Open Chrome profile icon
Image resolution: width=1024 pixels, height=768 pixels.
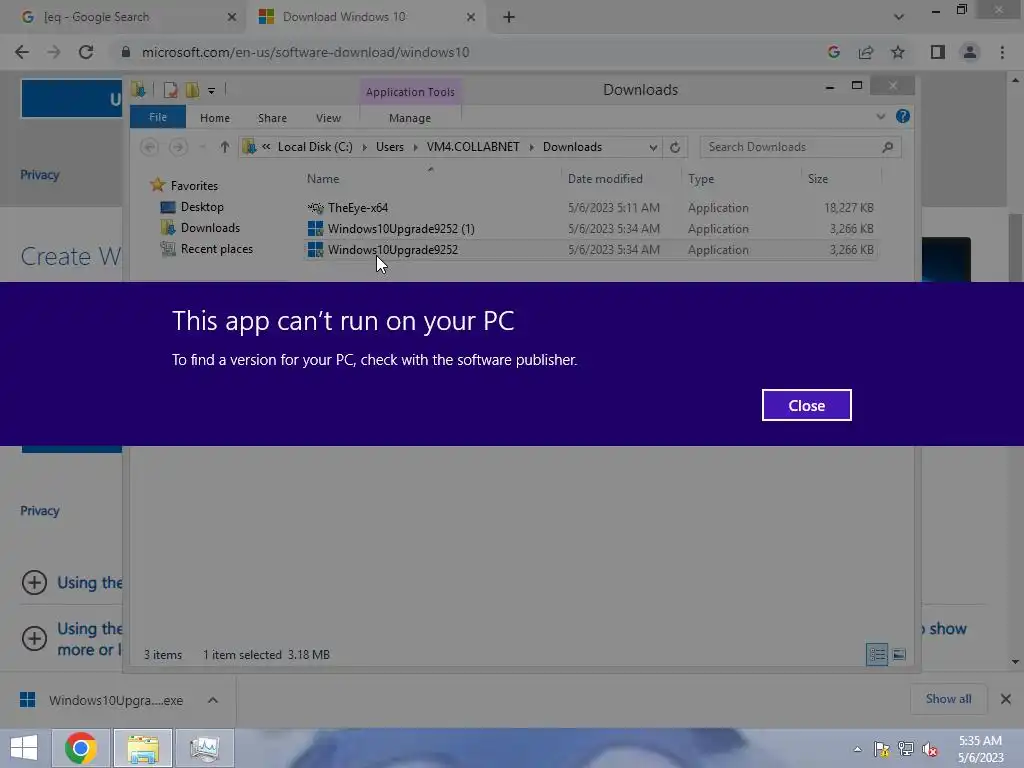pos(969,52)
